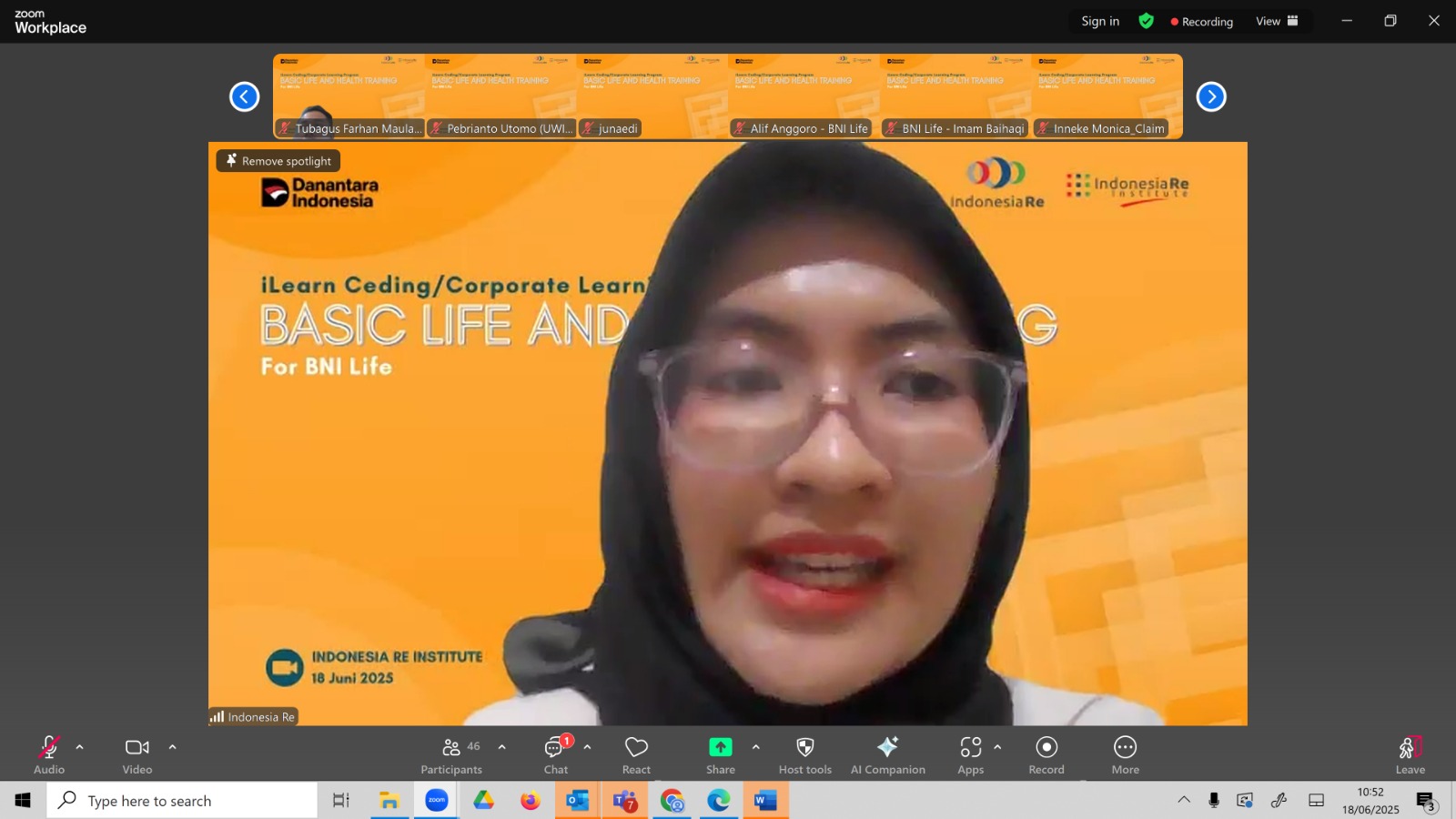
Task: Open the View layout menu
Action: click(1277, 21)
